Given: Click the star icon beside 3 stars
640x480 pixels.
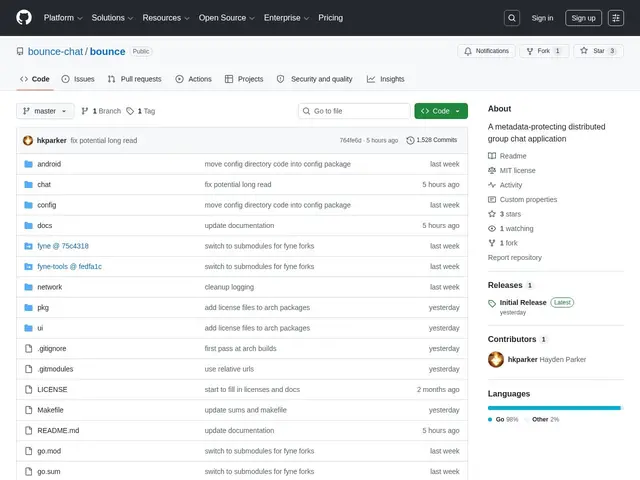Looking at the screenshot, I should 492,214.
